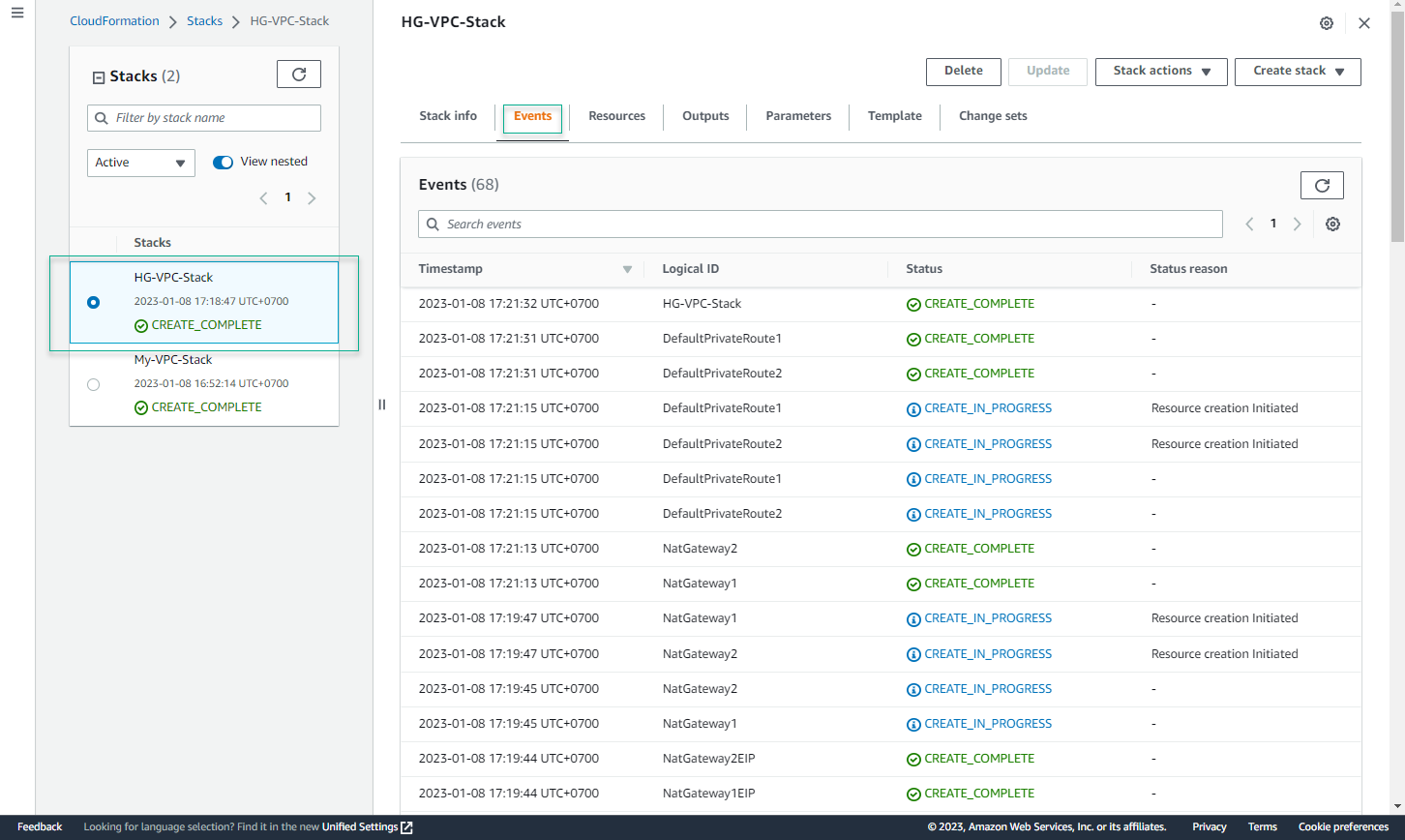Go to the previous events page
The width and height of the screenshot is (1405, 840).
[1249, 224]
